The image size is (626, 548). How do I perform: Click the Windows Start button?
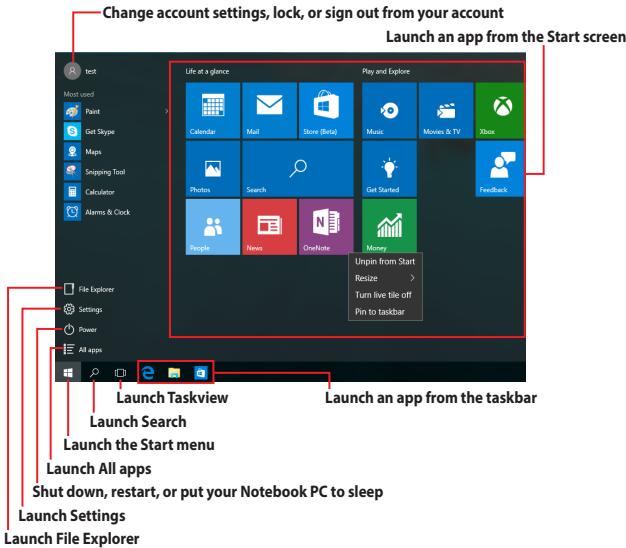click(68, 372)
